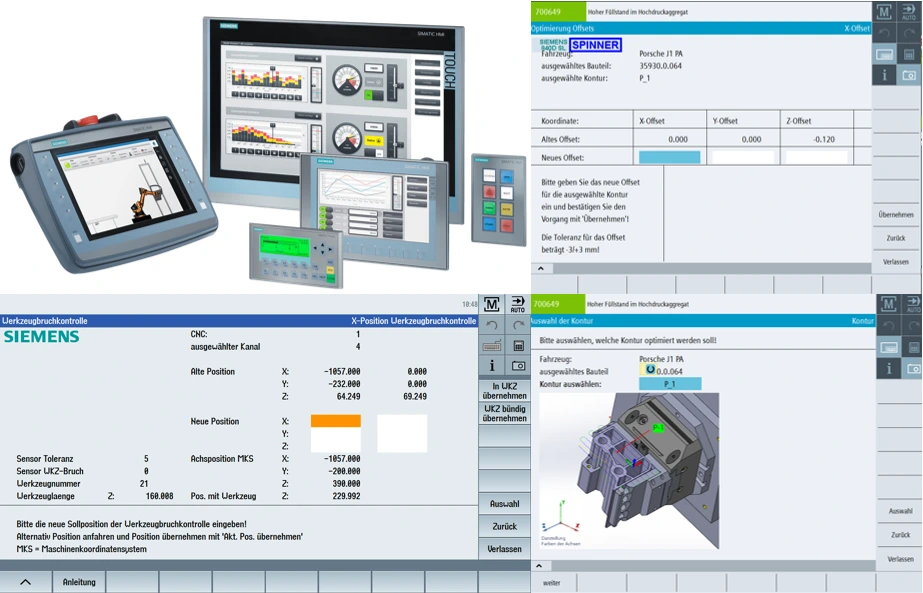Screen dimensions: 923x593
Task: Click the blue Neues Offset X-Offset field
Action: click(x=669, y=157)
